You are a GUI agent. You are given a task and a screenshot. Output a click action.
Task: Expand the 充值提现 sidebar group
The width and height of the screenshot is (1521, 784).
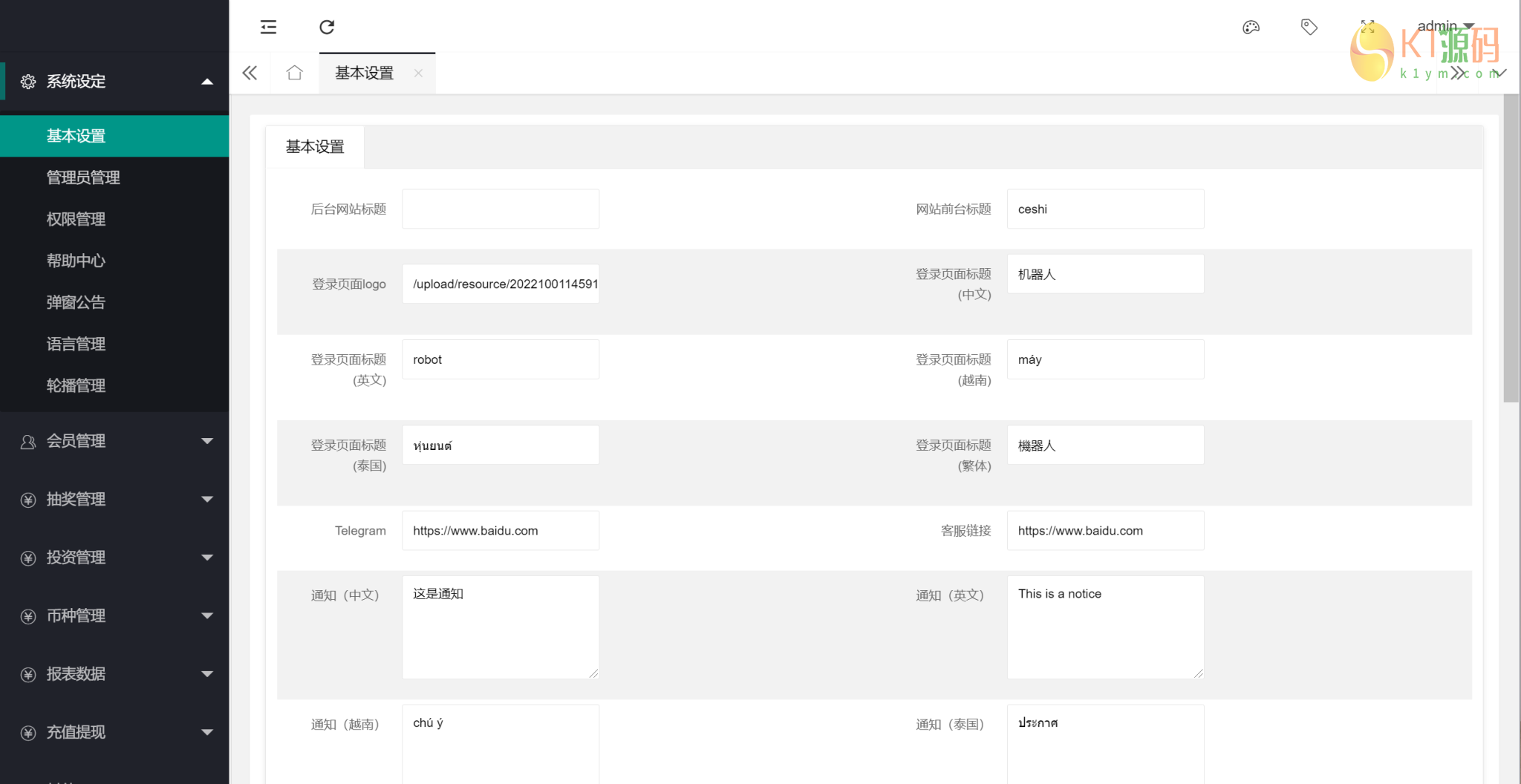pyautogui.click(x=114, y=733)
